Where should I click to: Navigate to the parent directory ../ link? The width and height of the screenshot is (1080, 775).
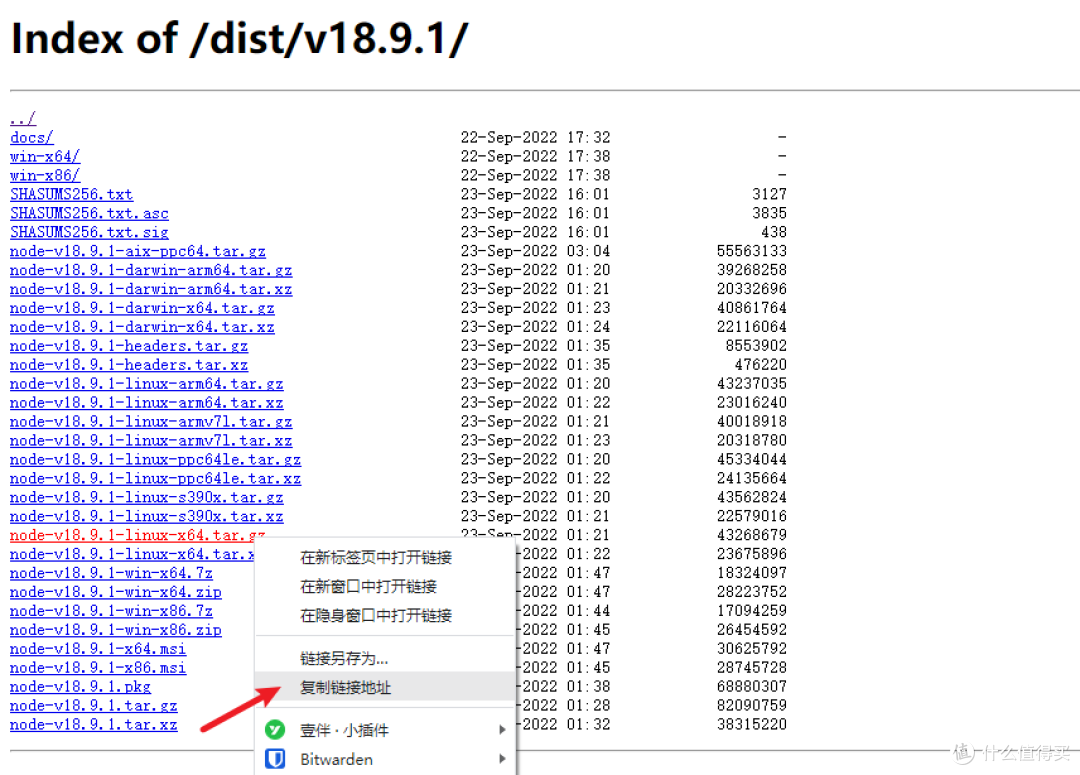pos(21,117)
